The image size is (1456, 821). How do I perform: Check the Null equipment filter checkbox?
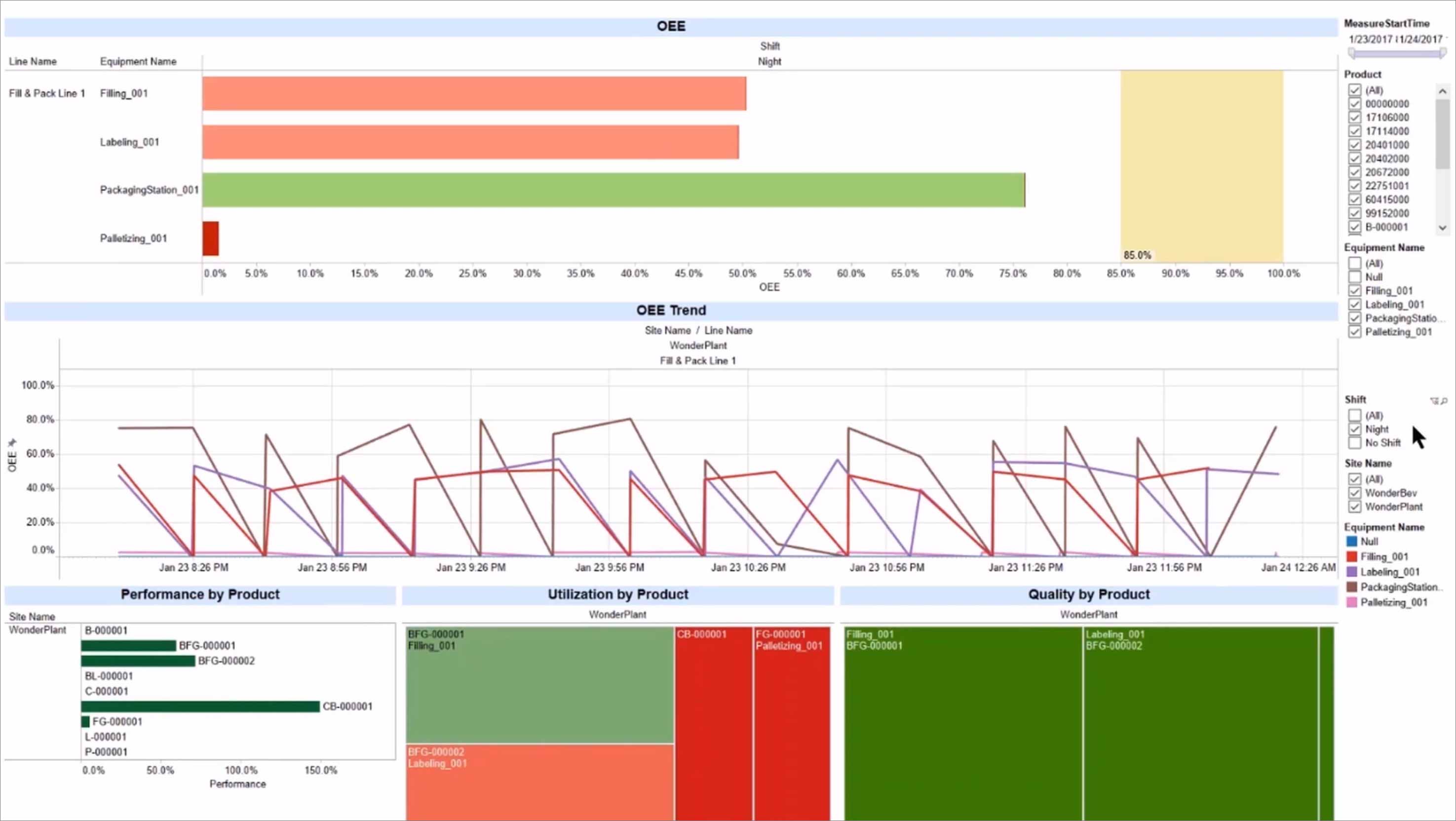click(1354, 276)
